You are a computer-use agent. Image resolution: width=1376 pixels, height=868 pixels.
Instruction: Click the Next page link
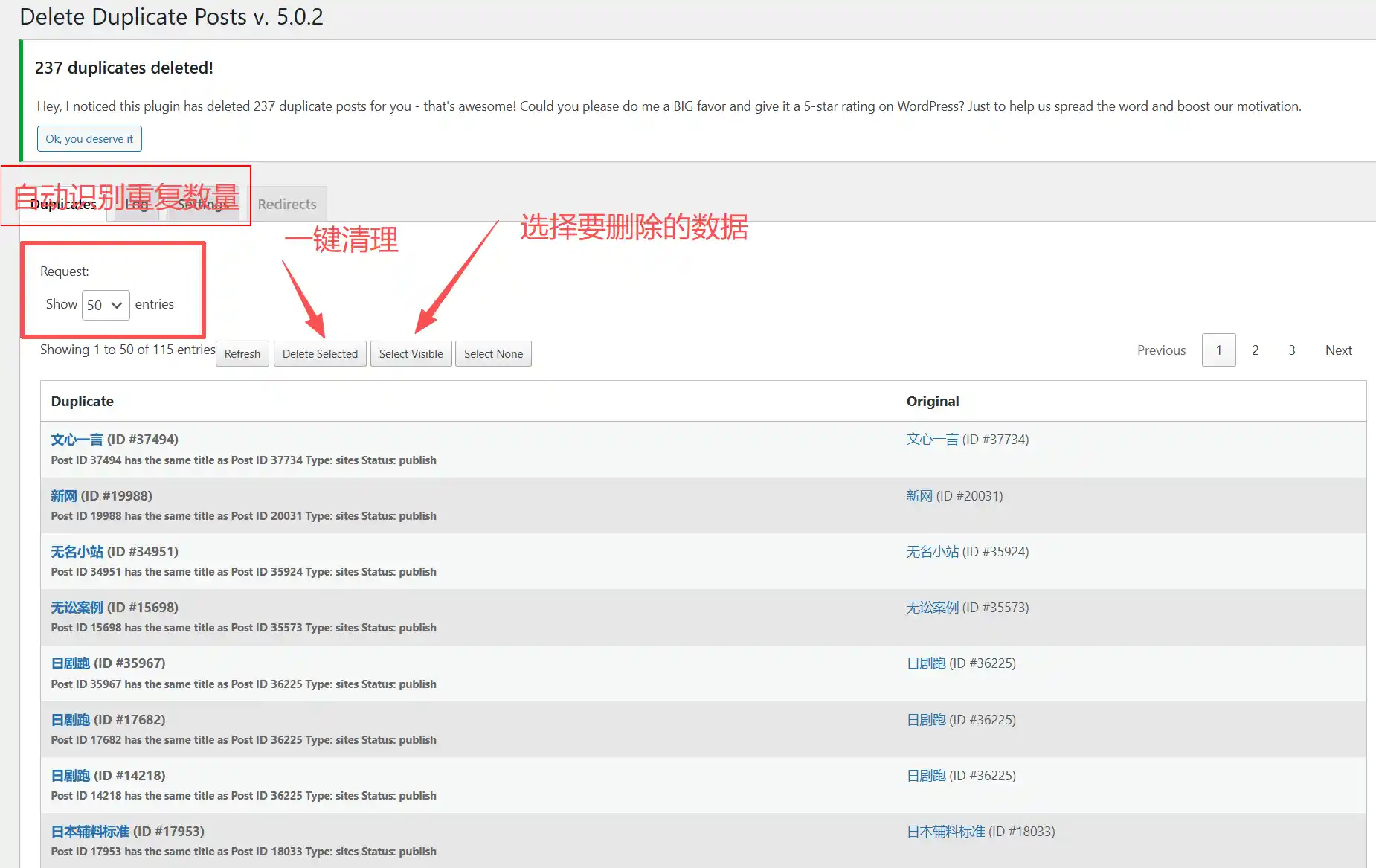pos(1338,350)
